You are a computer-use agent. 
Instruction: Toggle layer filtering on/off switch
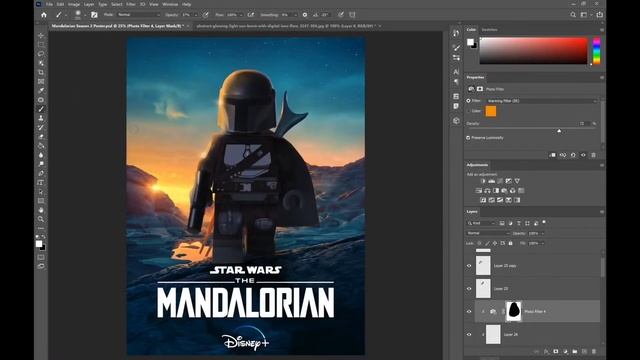click(544, 222)
